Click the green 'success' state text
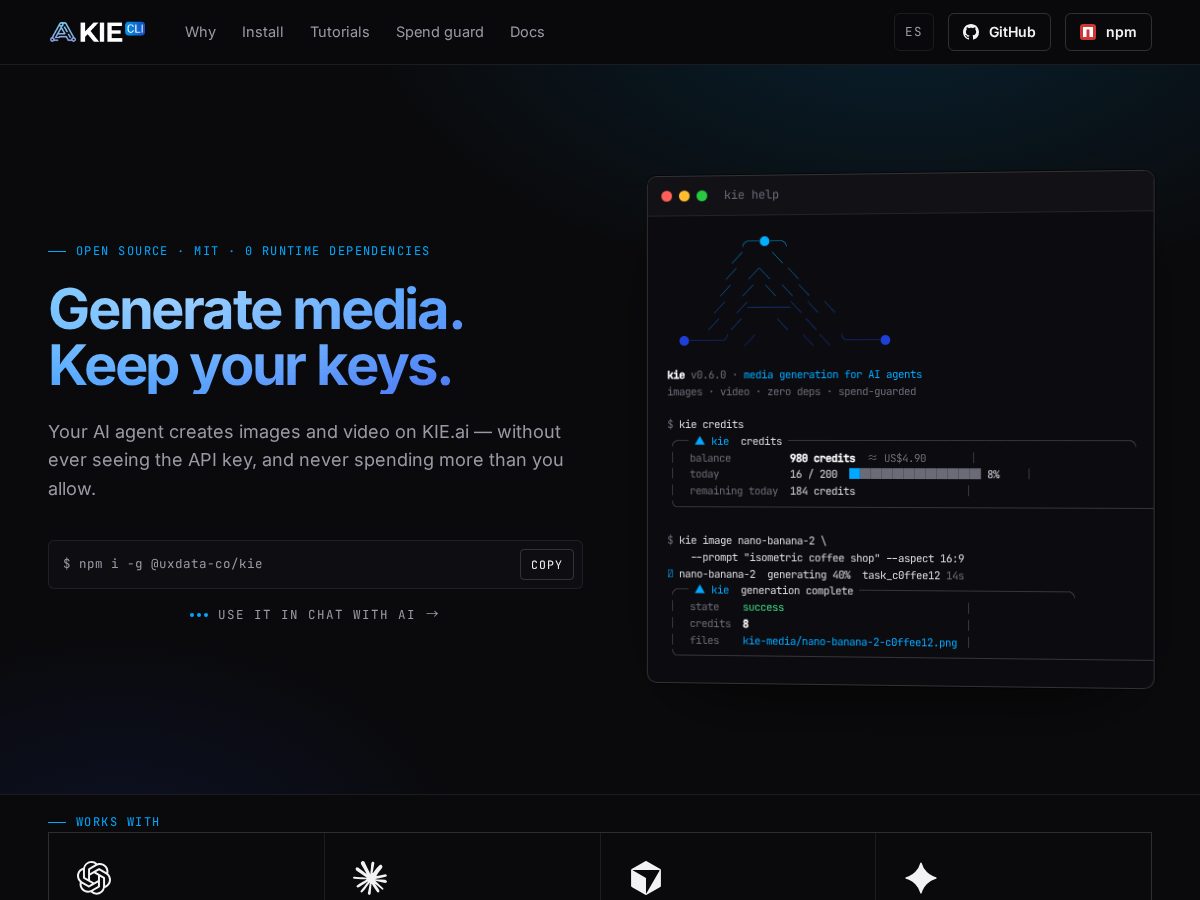Viewport: 1200px width, 900px height. (x=763, y=607)
